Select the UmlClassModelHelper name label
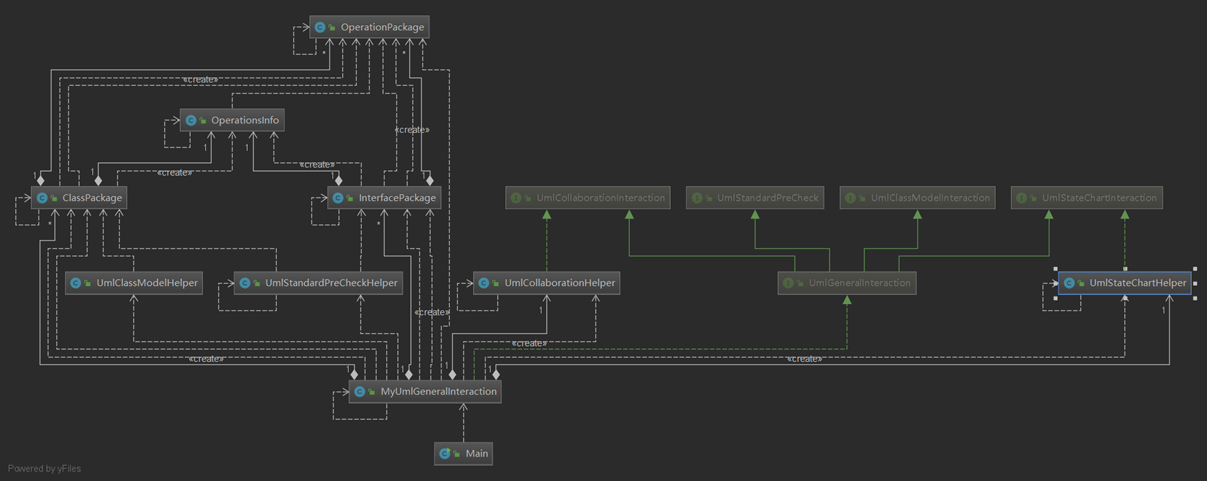The image size is (1207, 481). pyautogui.click(x=147, y=283)
